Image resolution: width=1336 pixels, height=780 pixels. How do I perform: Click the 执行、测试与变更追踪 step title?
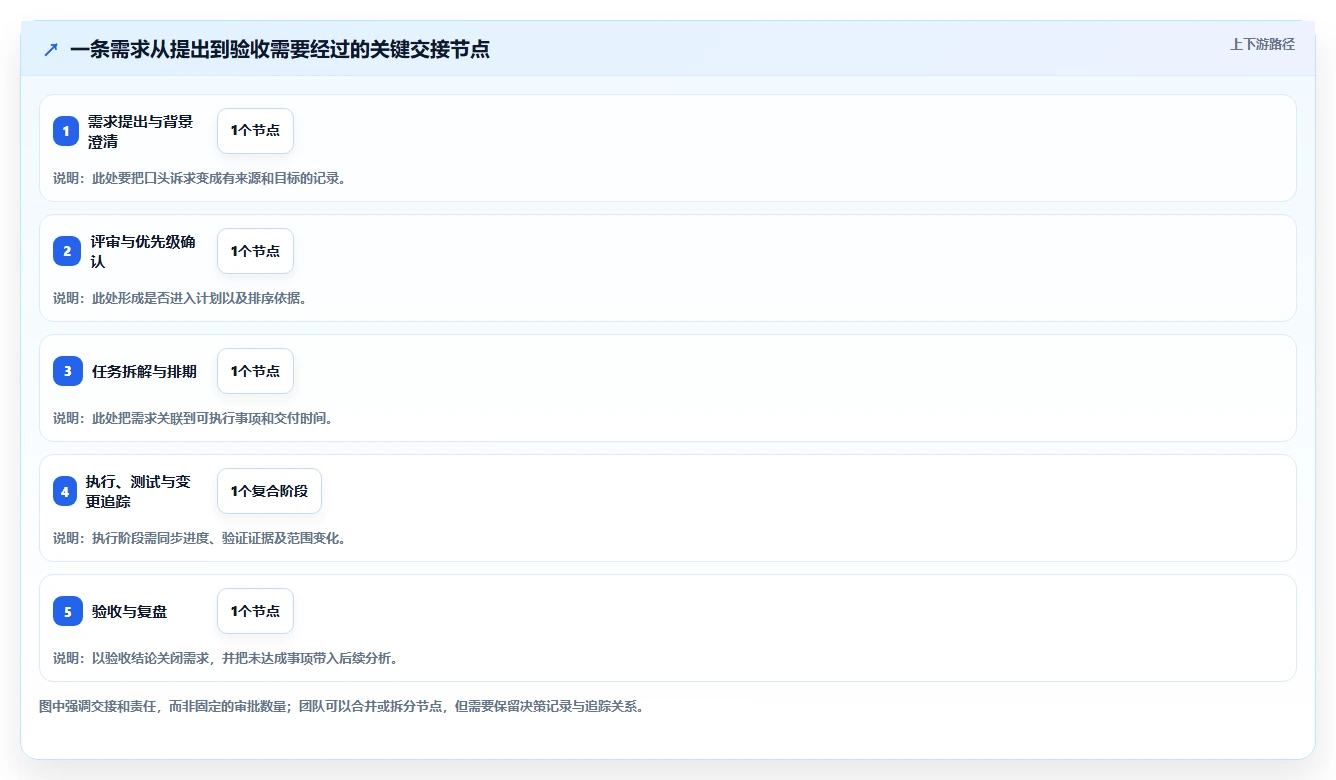pyautogui.click(x=138, y=491)
